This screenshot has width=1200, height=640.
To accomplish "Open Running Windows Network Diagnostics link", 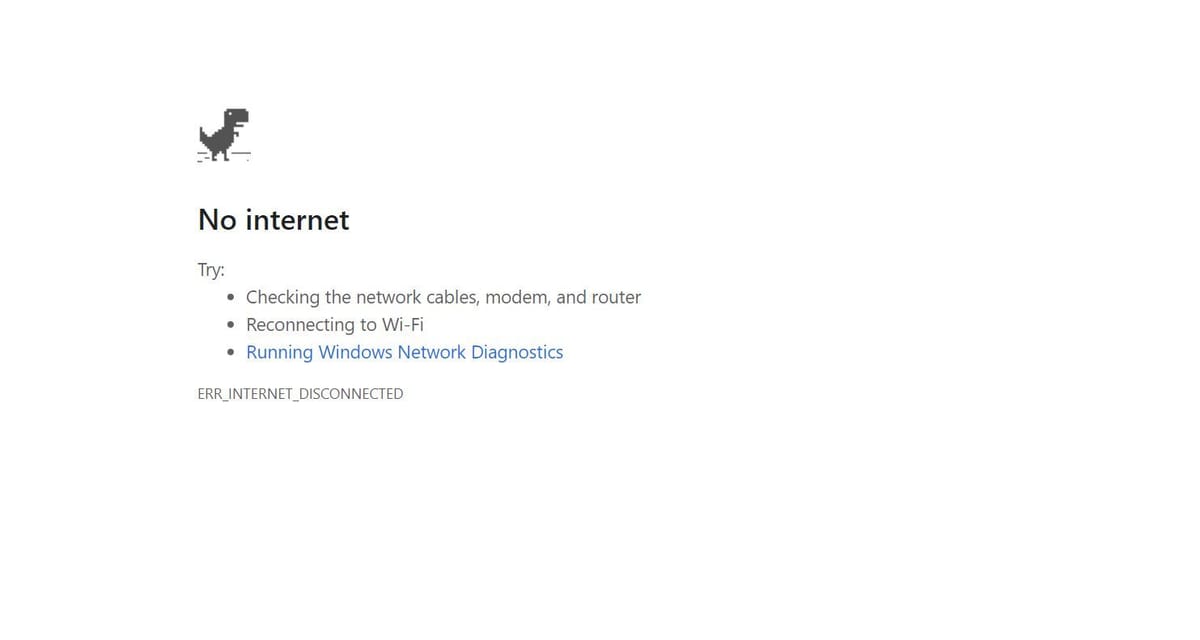I will [405, 352].
